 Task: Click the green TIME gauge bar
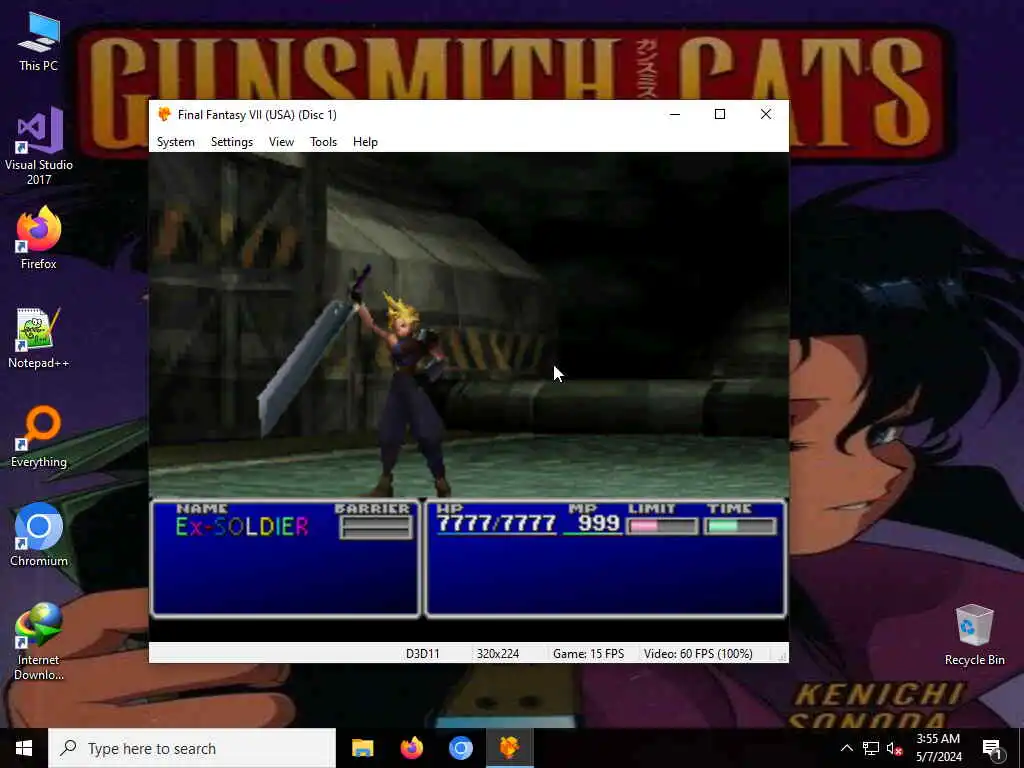[740, 526]
